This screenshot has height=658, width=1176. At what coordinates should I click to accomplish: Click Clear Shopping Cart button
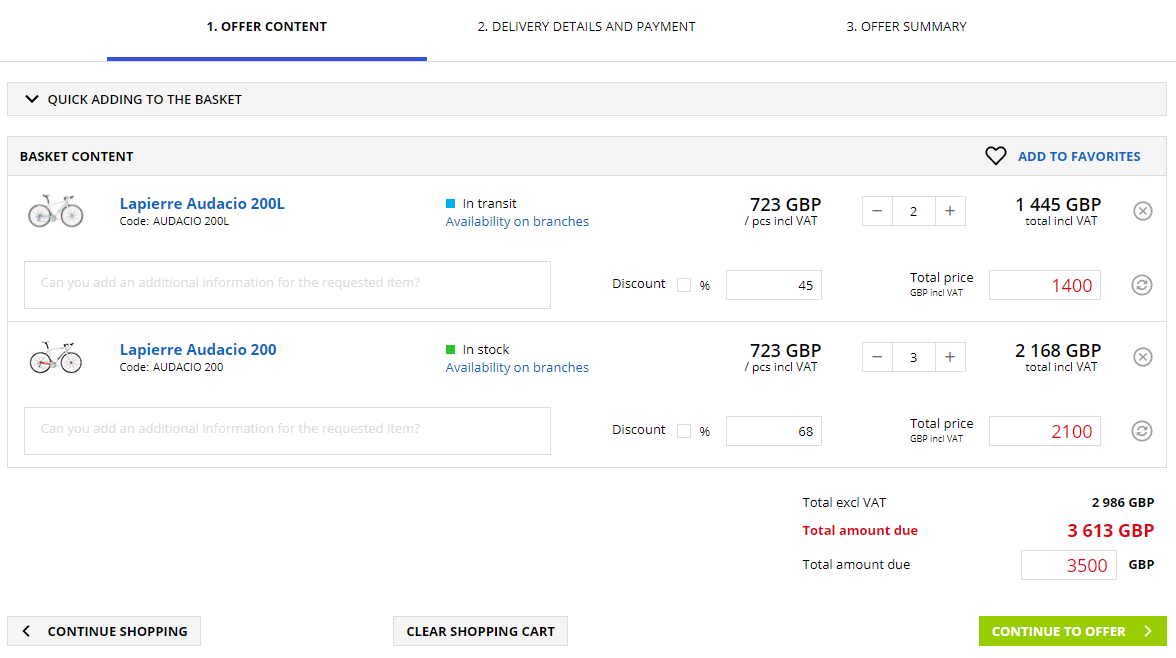480,631
